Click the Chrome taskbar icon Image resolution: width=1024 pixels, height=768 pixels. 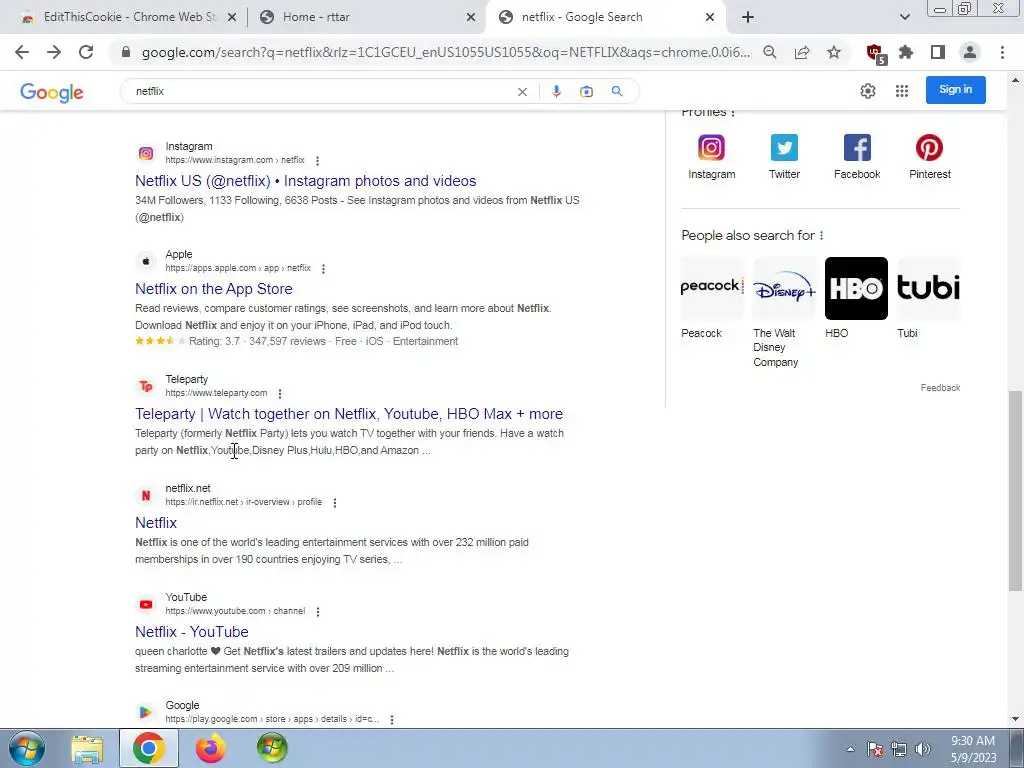(149, 748)
